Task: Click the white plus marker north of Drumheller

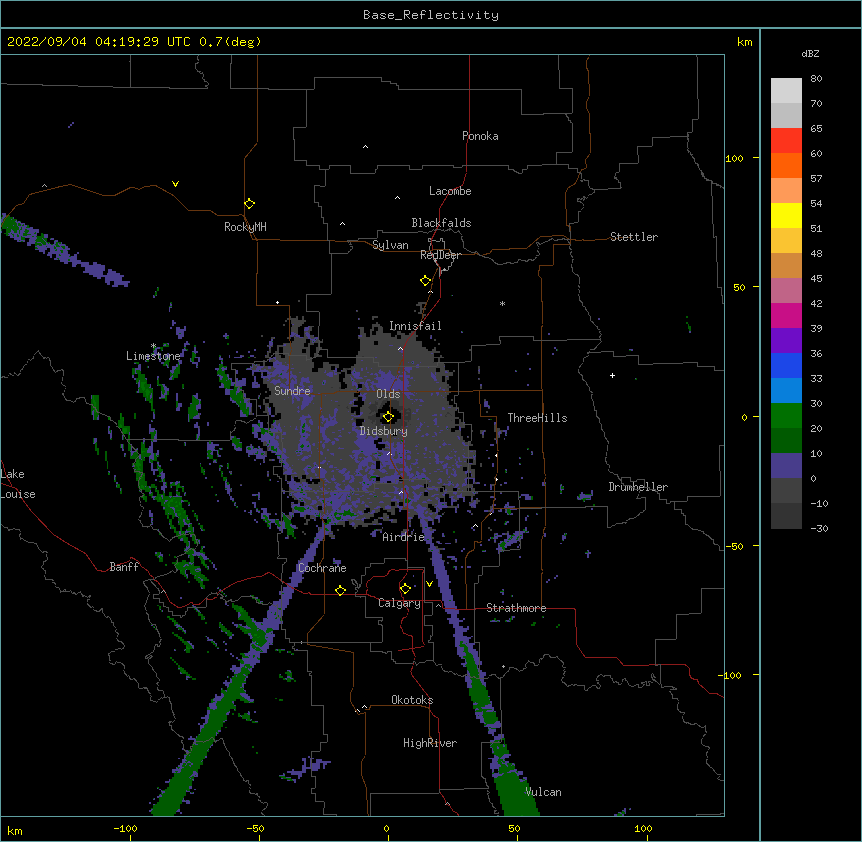Action: (612, 375)
